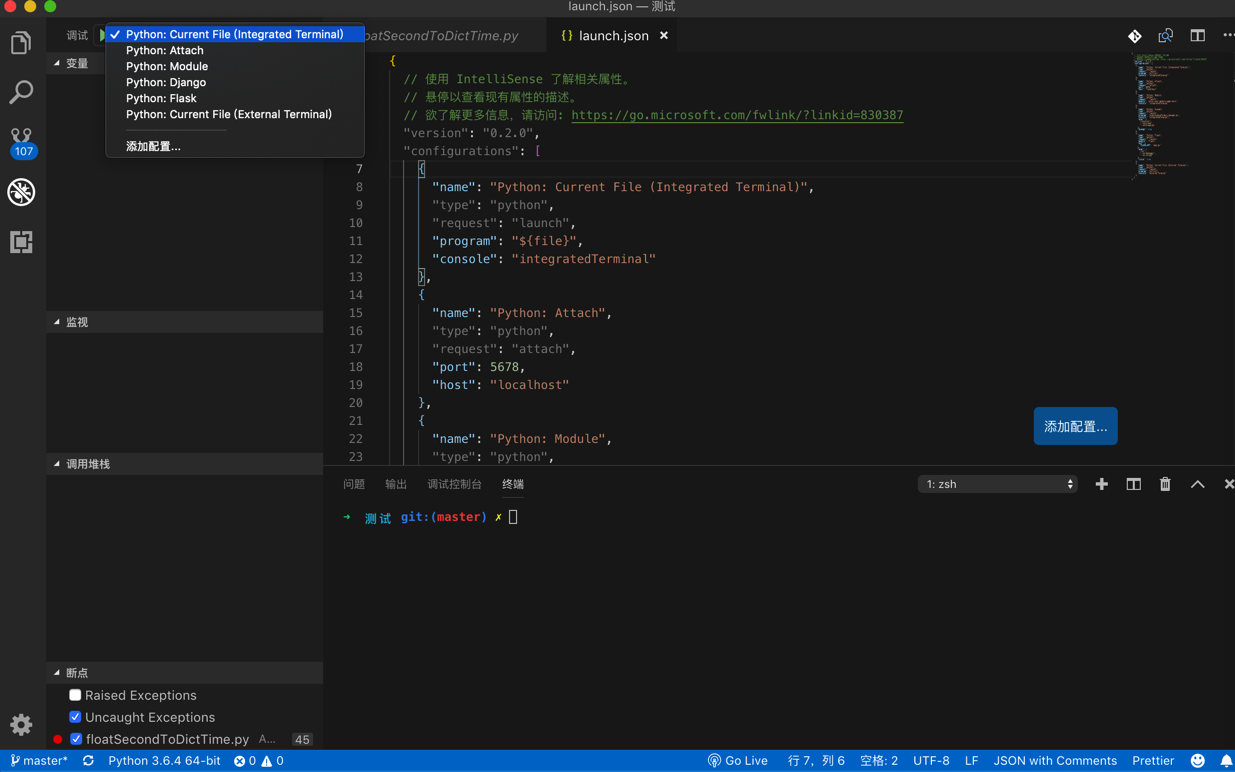Select Python: Django configuration
The height and width of the screenshot is (772, 1235).
pyautogui.click(x=166, y=82)
